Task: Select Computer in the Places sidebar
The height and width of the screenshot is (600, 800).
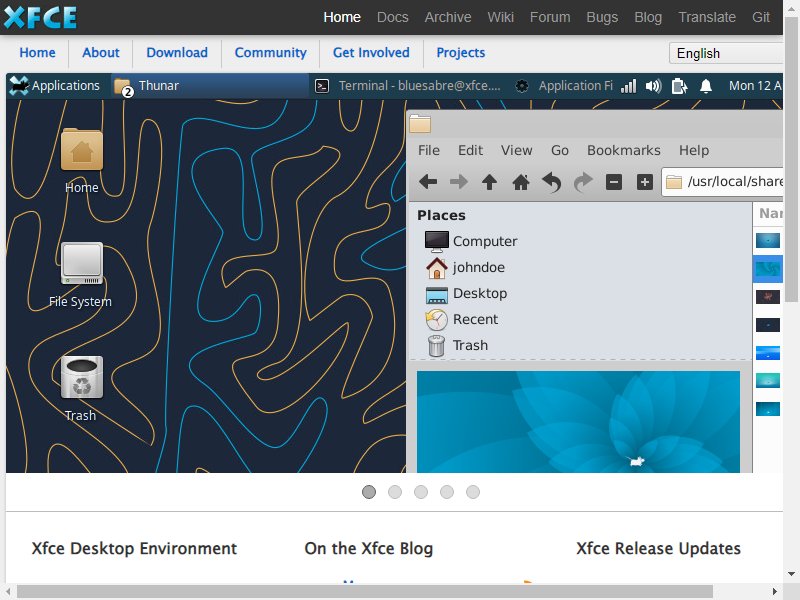Action: click(x=471, y=241)
